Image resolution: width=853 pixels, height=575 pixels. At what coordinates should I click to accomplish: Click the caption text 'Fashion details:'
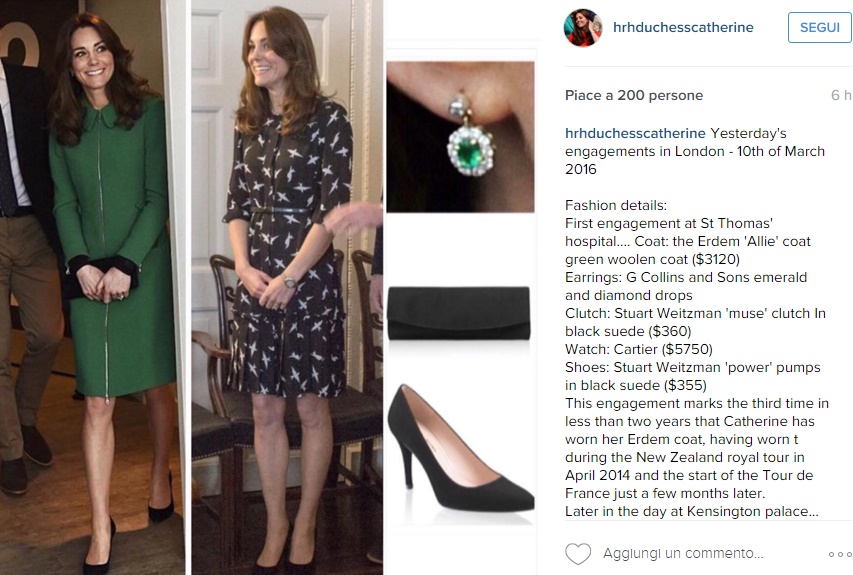click(616, 205)
